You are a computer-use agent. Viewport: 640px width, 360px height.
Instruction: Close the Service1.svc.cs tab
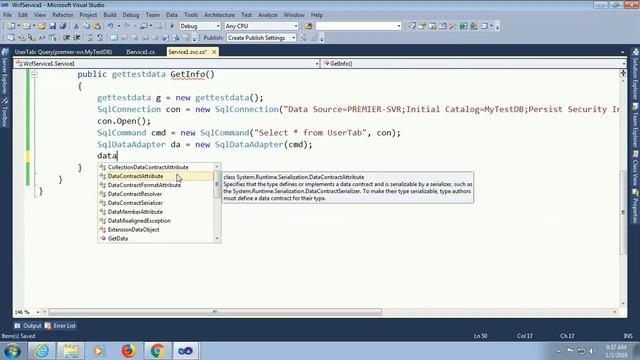click(x=214, y=52)
